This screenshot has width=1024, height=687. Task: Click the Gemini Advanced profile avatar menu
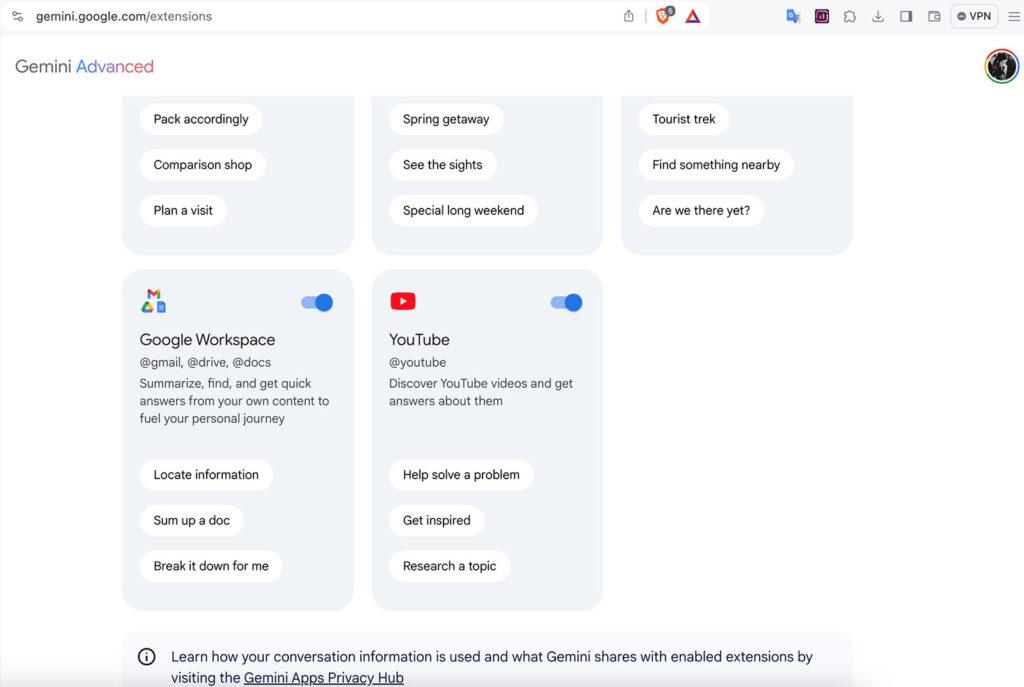1001,66
